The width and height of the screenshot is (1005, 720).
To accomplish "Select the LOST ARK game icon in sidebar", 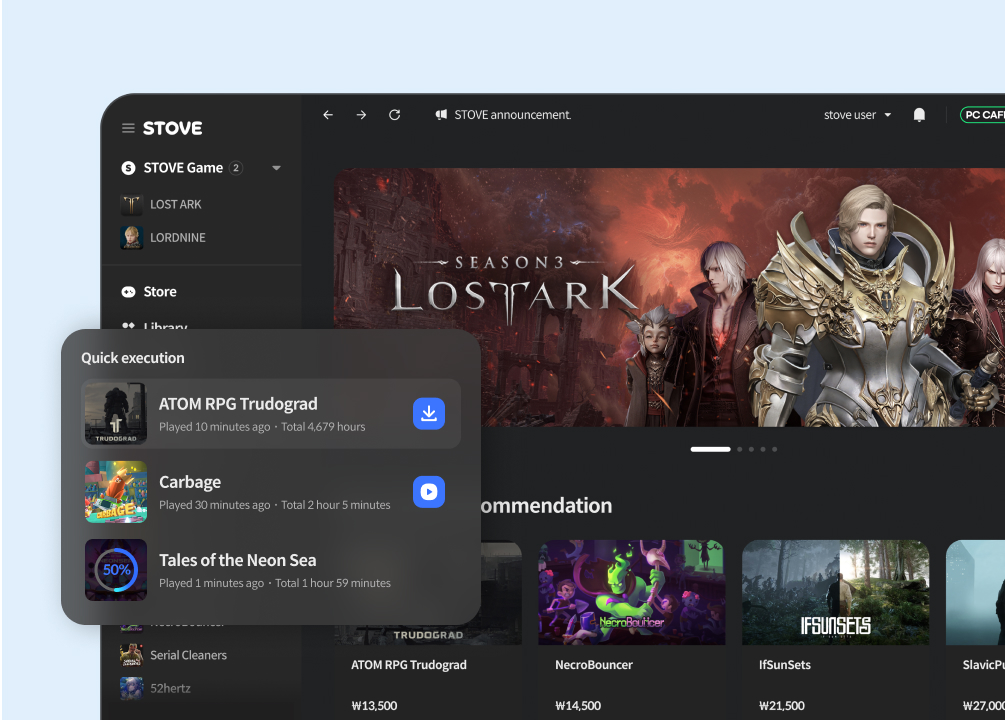I will [131, 205].
